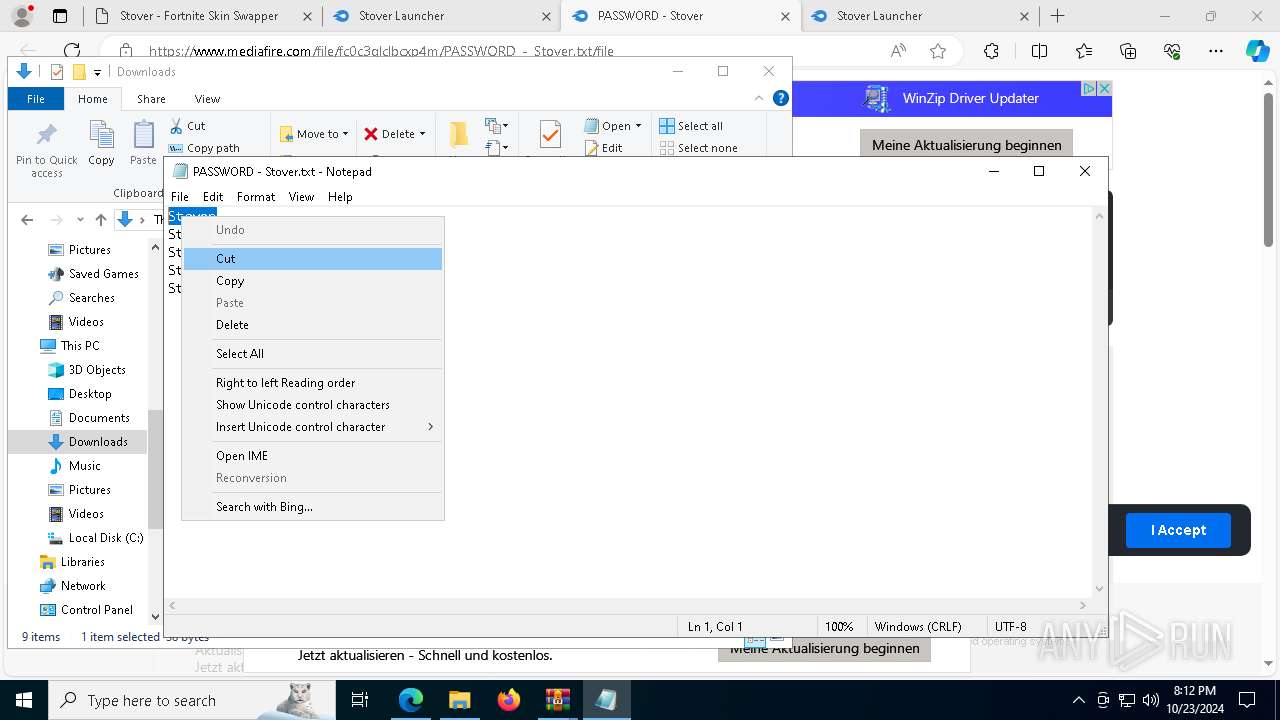Image resolution: width=1280 pixels, height=720 pixels.
Task: Click Explorer help question mark icon
Action: click(781, 98)
